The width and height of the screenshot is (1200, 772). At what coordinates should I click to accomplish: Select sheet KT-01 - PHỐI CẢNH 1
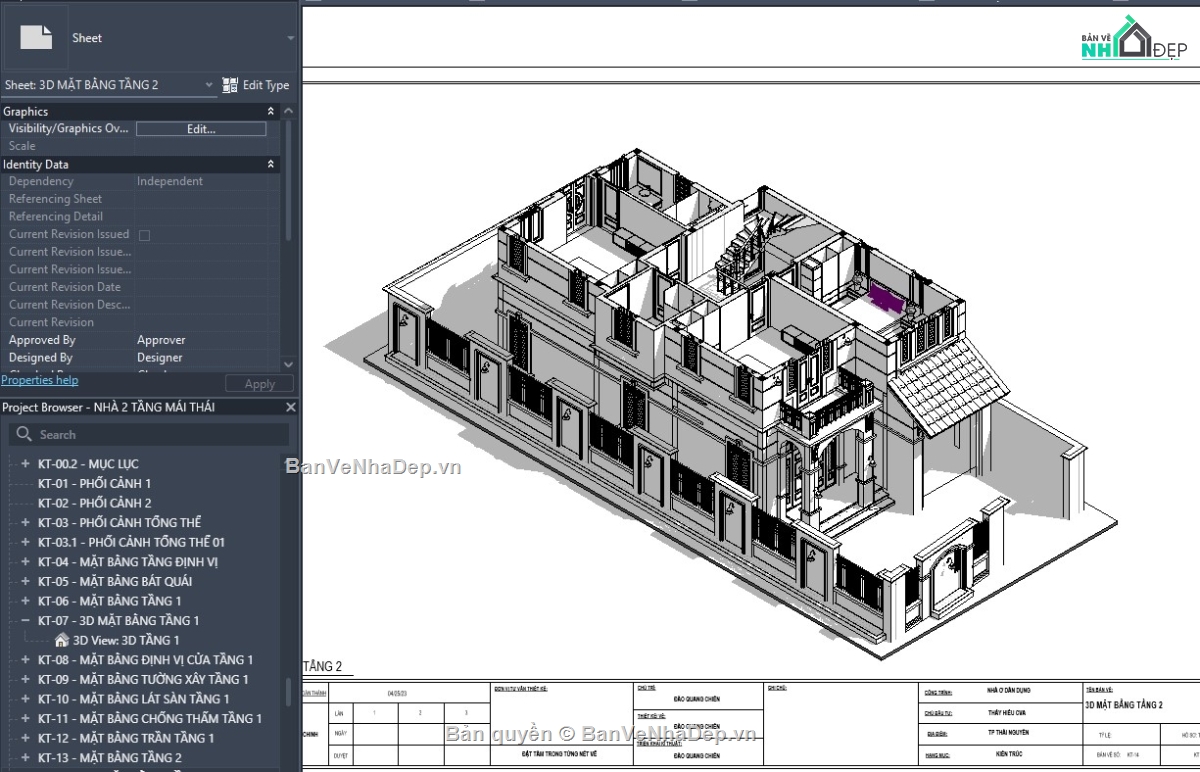[94, 483]
